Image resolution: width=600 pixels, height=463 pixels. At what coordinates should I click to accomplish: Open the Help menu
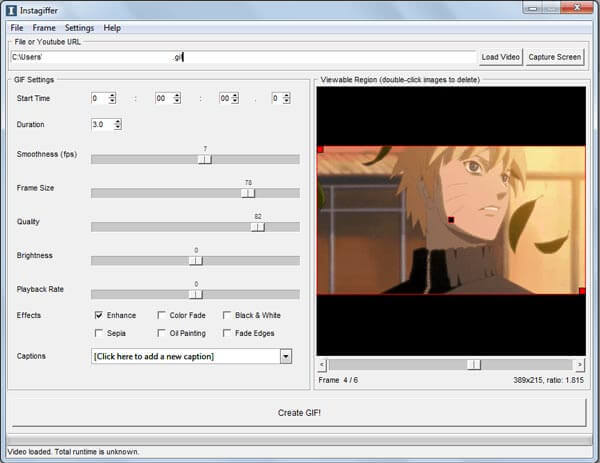point(112,28)
